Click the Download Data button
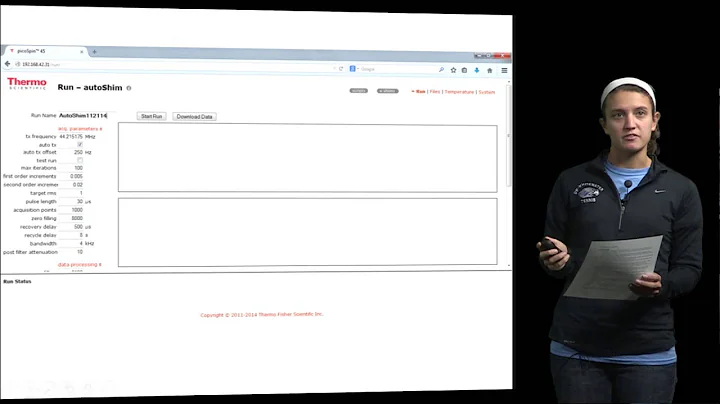This screenshot has width=720, height=404. tap(194, 117)
